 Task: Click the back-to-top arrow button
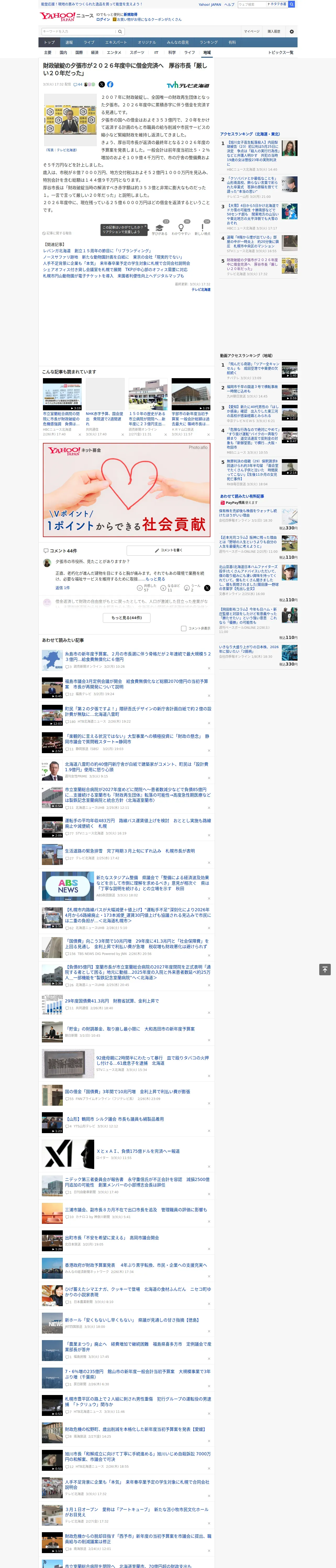tap(325, 969)
